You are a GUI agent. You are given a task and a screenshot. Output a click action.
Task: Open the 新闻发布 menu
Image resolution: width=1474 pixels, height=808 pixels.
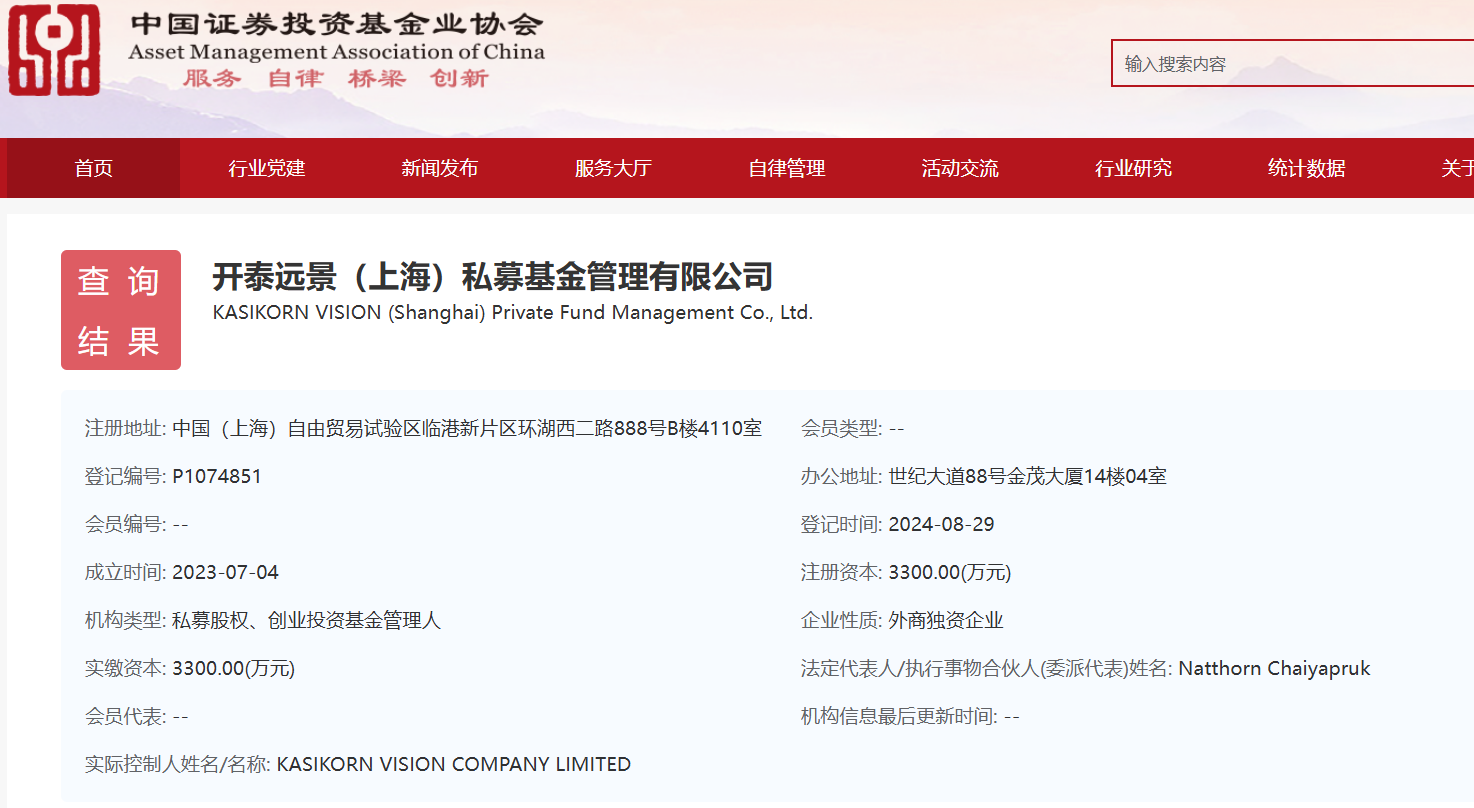(439, 168)
